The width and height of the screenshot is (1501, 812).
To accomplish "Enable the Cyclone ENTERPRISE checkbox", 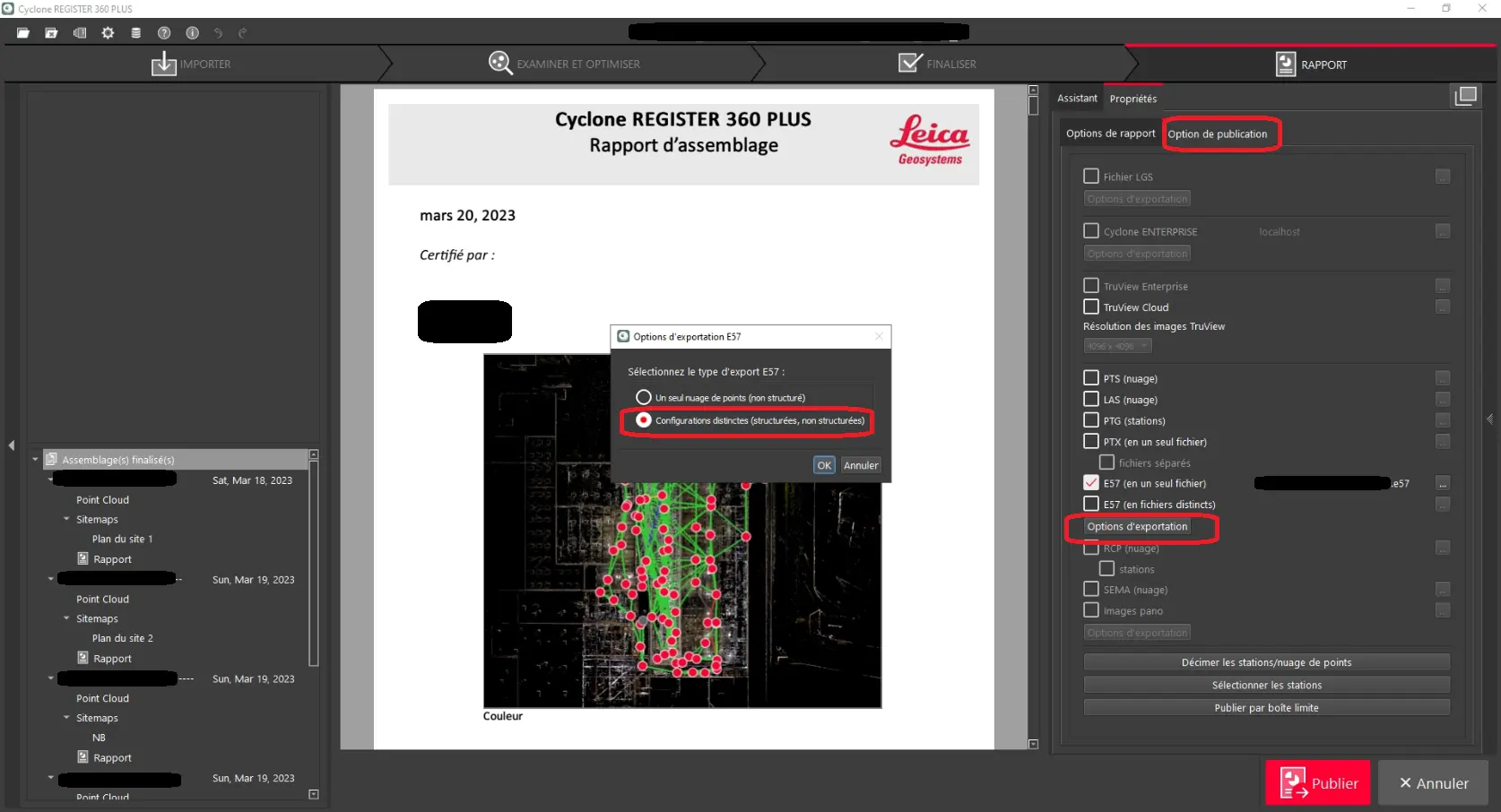I will point(1091,231).
